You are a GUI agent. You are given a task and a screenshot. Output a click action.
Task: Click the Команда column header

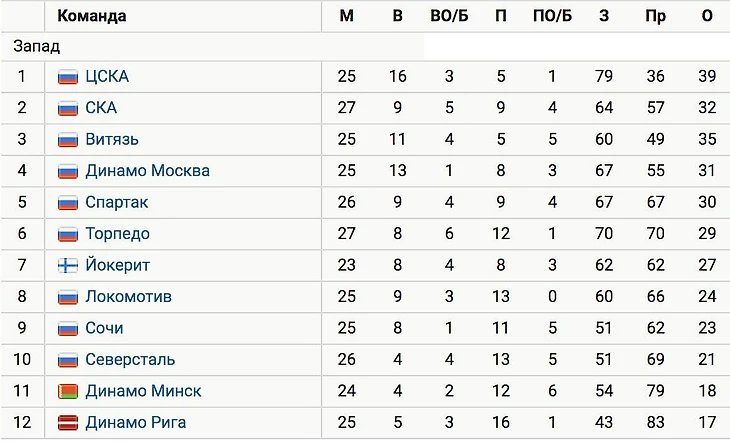click(x=92, y=16)
